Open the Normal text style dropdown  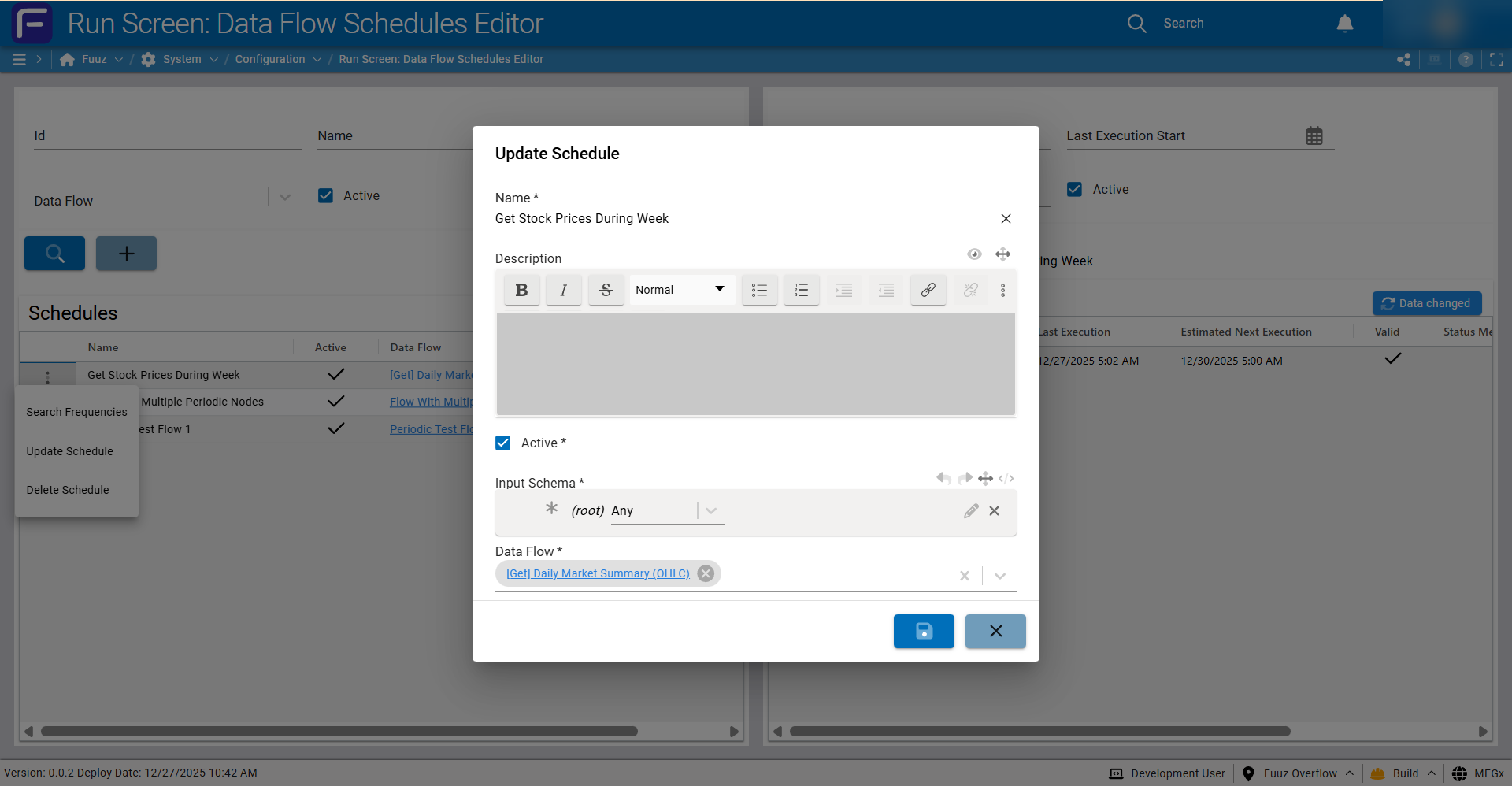[x=680, y=290]
